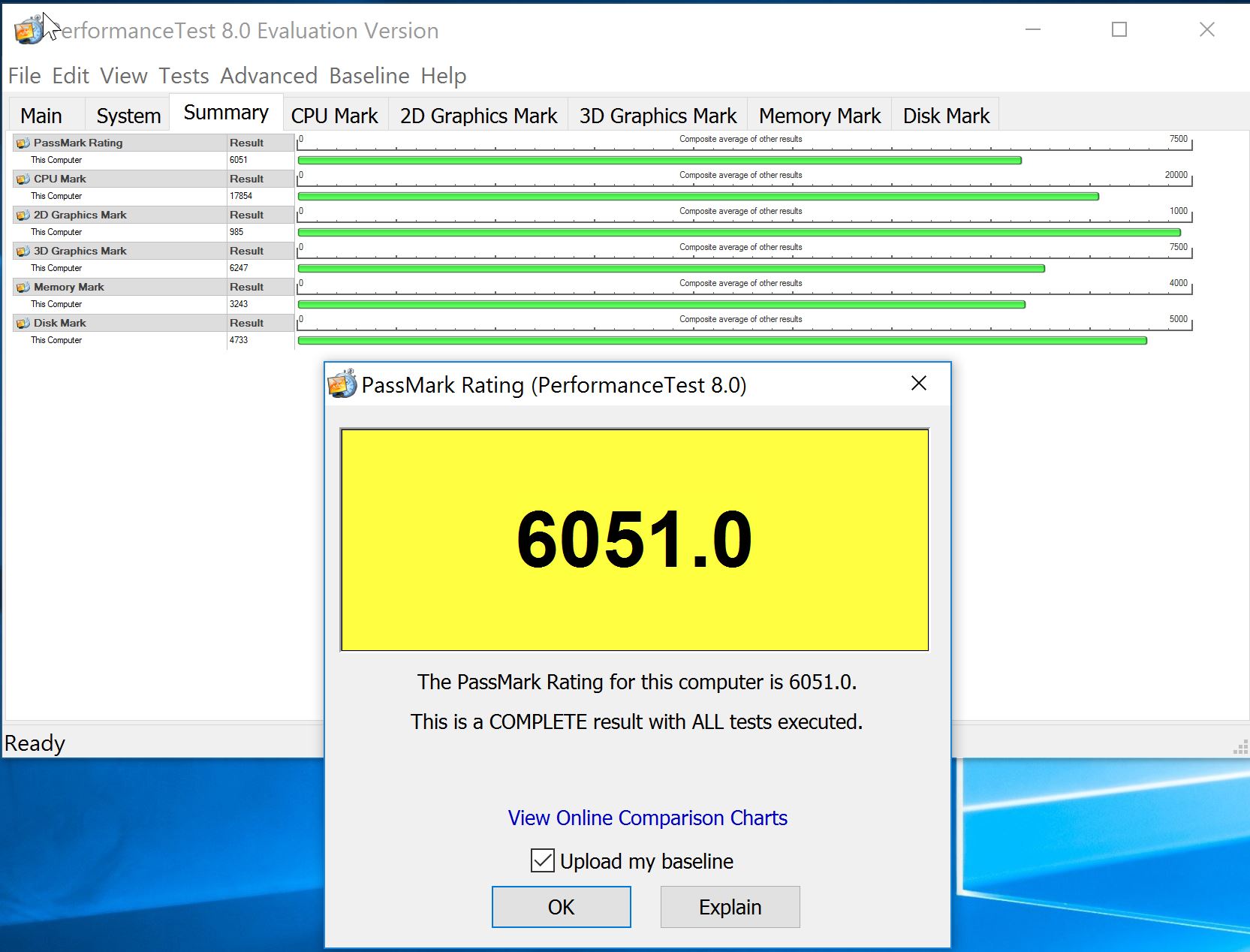Select the Memory Mark header label
The height and width of the screenshot is (952, 1250).
point(68,287)
